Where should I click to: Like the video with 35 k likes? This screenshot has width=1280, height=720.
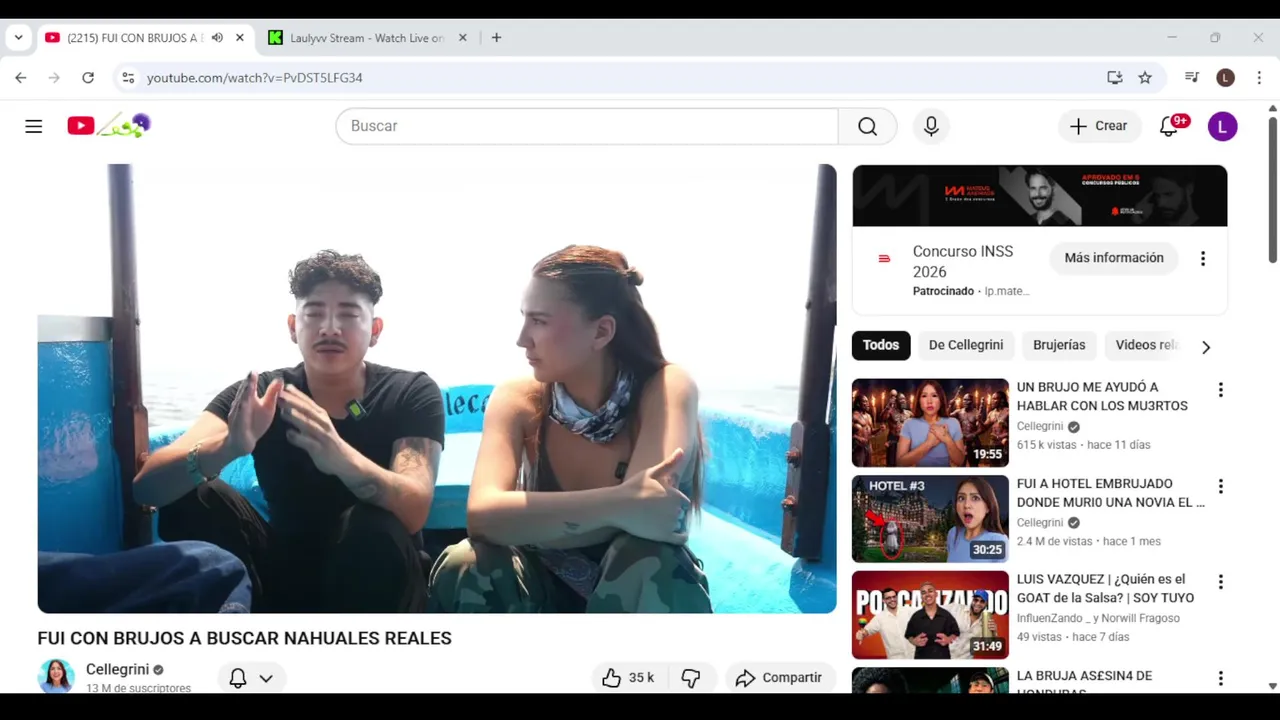[628, 678]
